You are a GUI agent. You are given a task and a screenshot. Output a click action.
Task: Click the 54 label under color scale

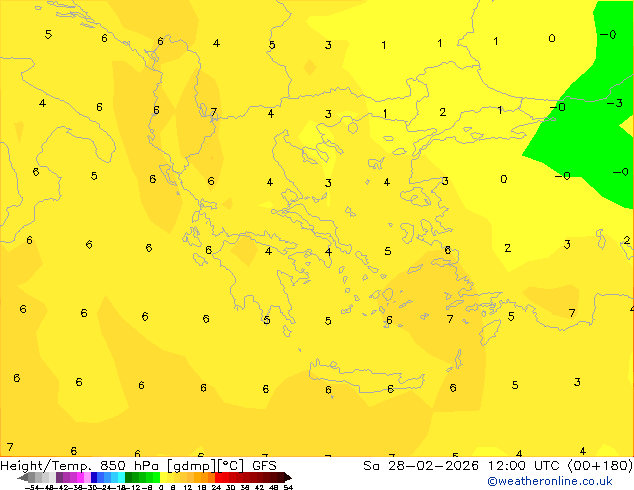click(288, 487)
